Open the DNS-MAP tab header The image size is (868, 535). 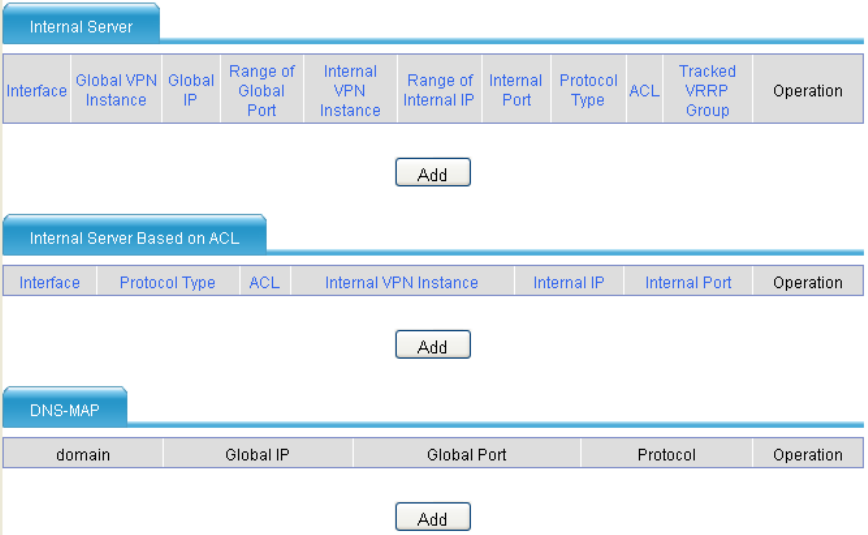tap(65, 409)
